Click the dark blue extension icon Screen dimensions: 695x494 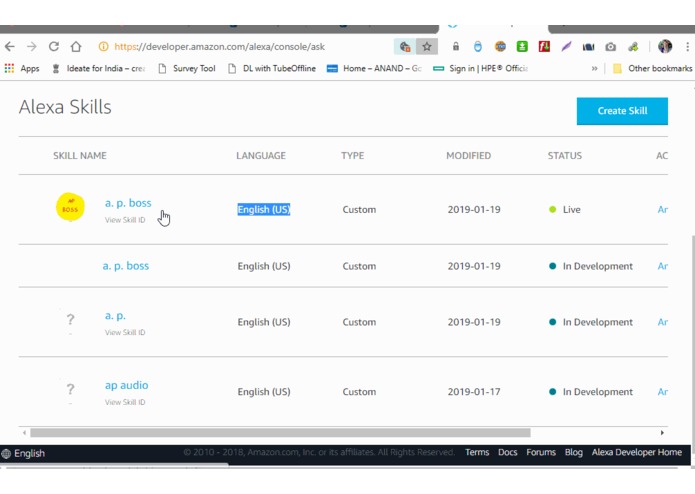(588, 47)
